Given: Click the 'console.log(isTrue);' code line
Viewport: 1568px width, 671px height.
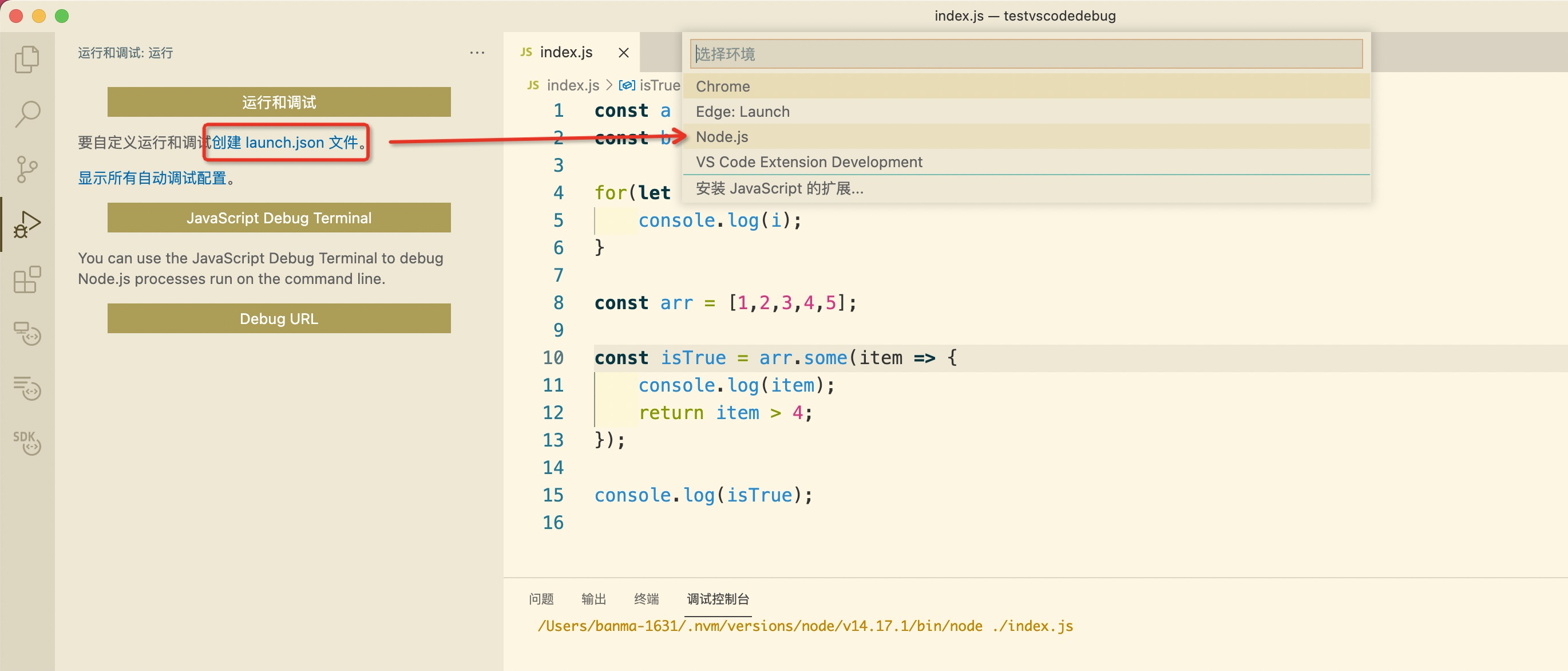Looking at the screenshot, I should tap(703, 496).
